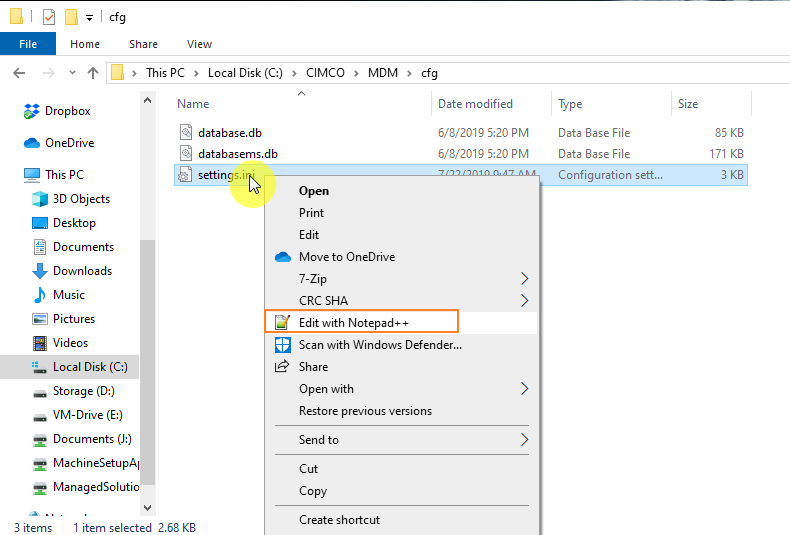Click the MachineSetupAp network drive icon
790x535 pixels.
click(40, 464)
